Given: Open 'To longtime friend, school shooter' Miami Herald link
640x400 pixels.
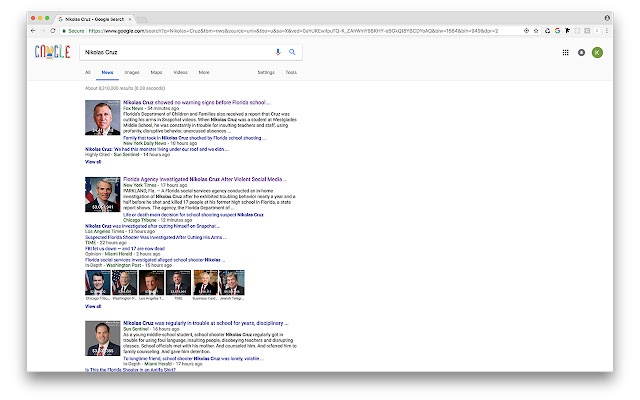Looking at the screenshot, I should point(193,359).
